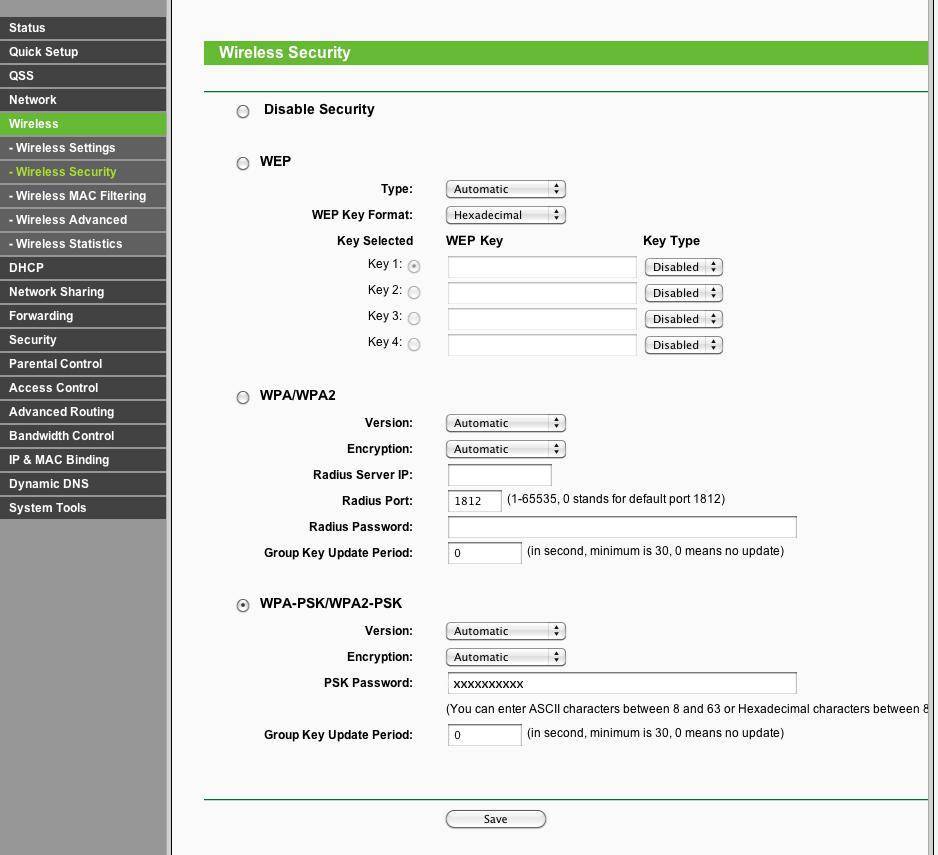This screenshot has height=855, width=938.
Task: Select the Disable Security radio button
Action: point(243,111)
